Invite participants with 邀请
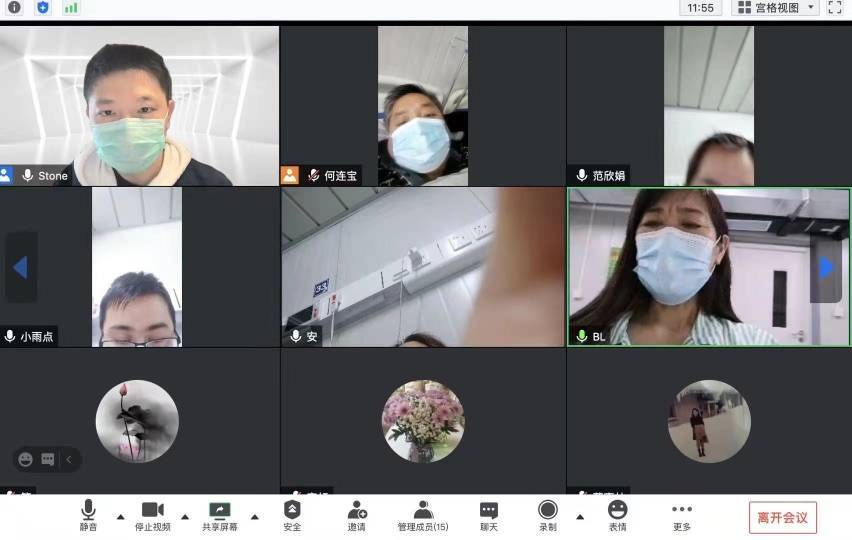 point(356,516)
